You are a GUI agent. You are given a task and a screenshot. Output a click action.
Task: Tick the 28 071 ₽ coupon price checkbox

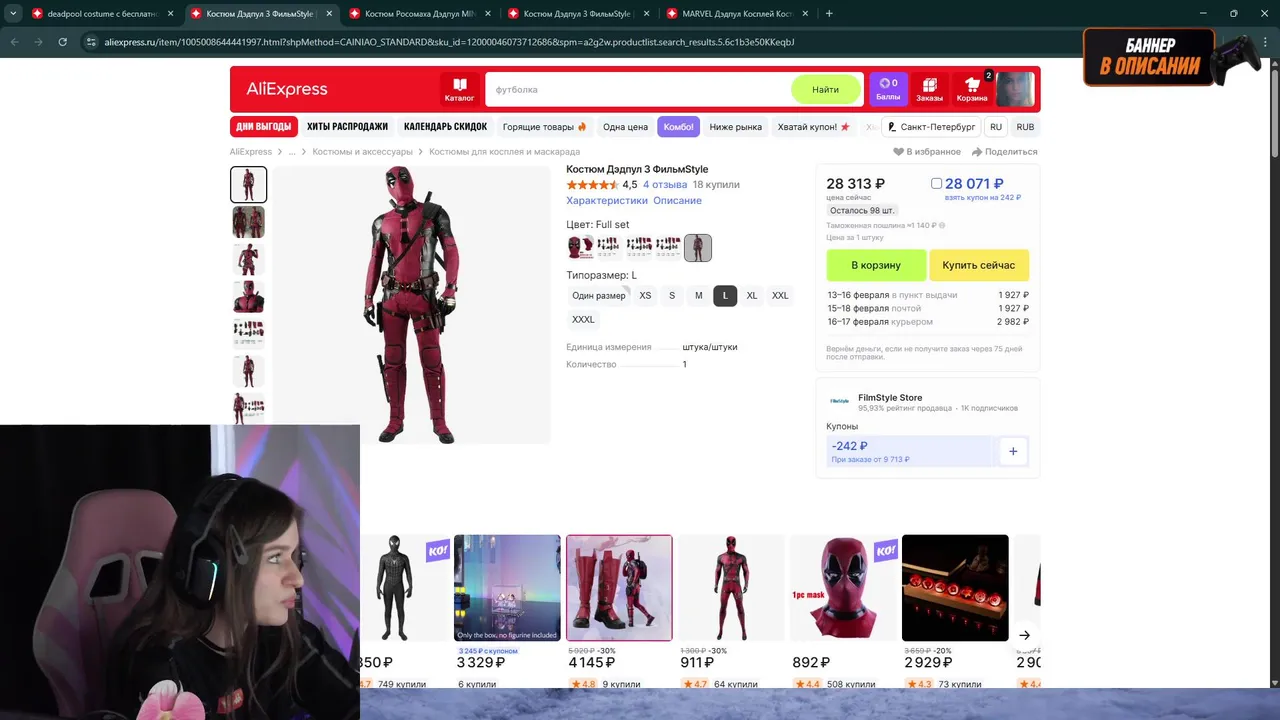[x=936, y=184]
